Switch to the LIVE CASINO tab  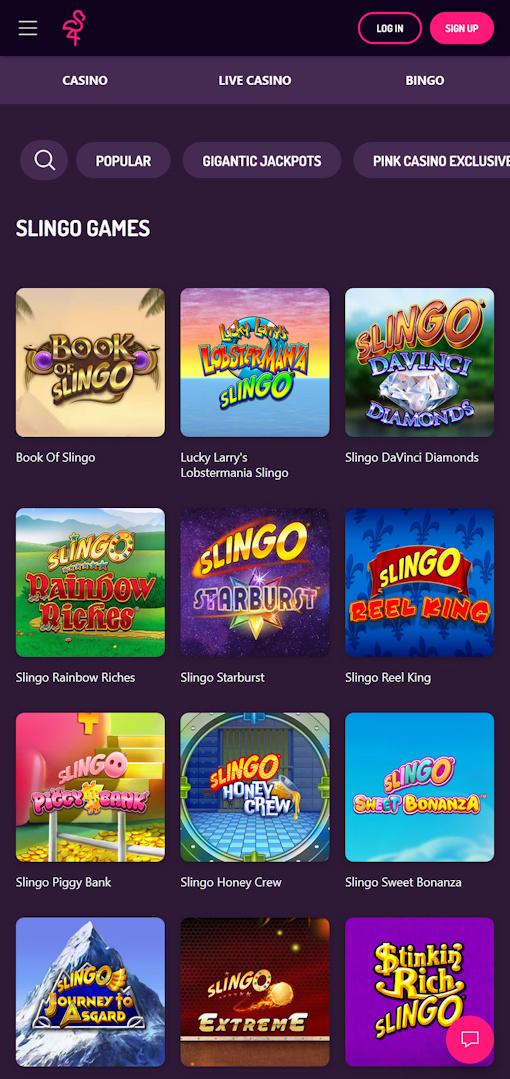(255, 81)
